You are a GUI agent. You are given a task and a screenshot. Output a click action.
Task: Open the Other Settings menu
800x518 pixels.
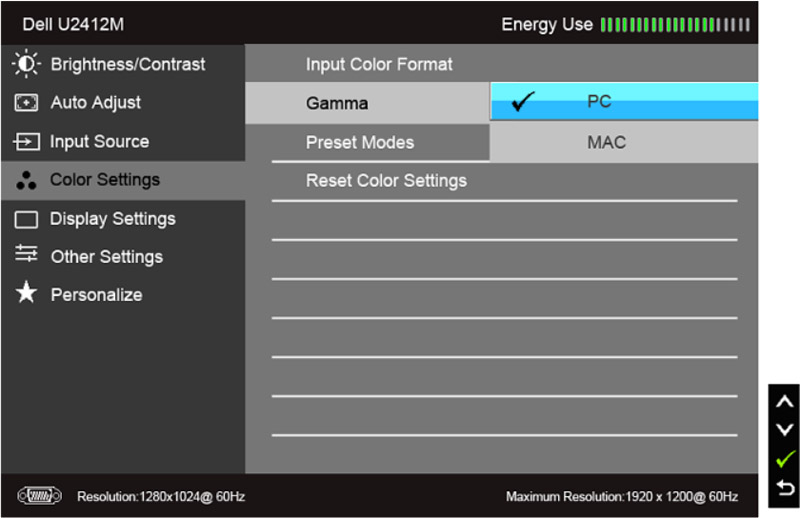(123, 257)
